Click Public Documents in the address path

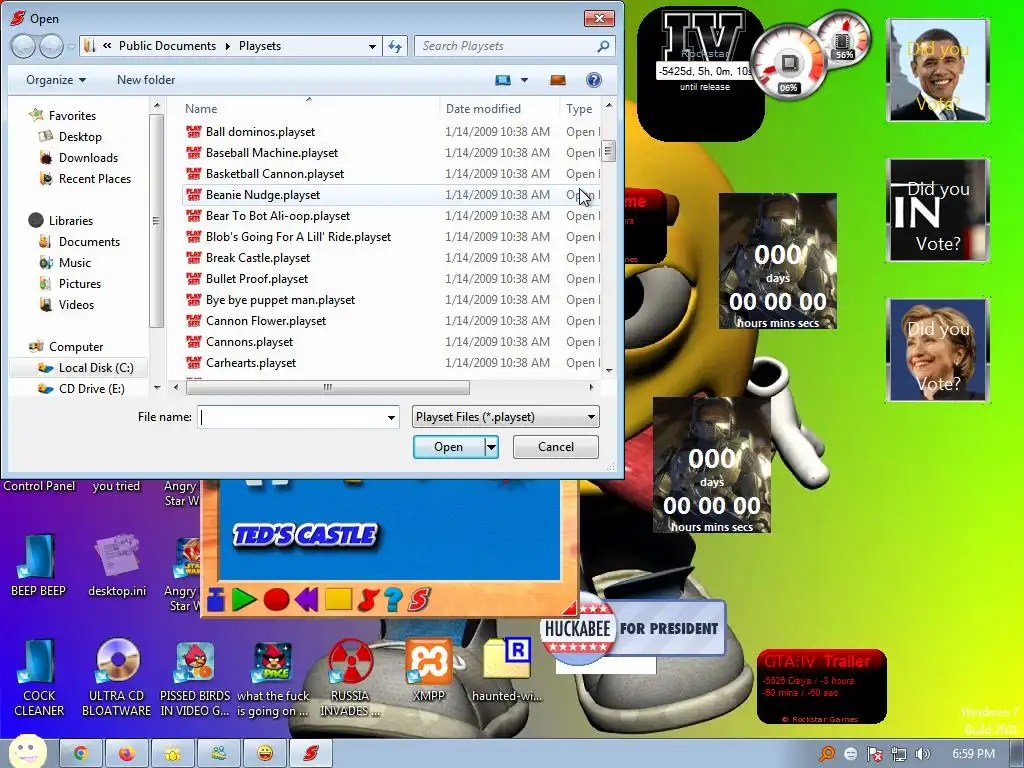click(167, 46)
